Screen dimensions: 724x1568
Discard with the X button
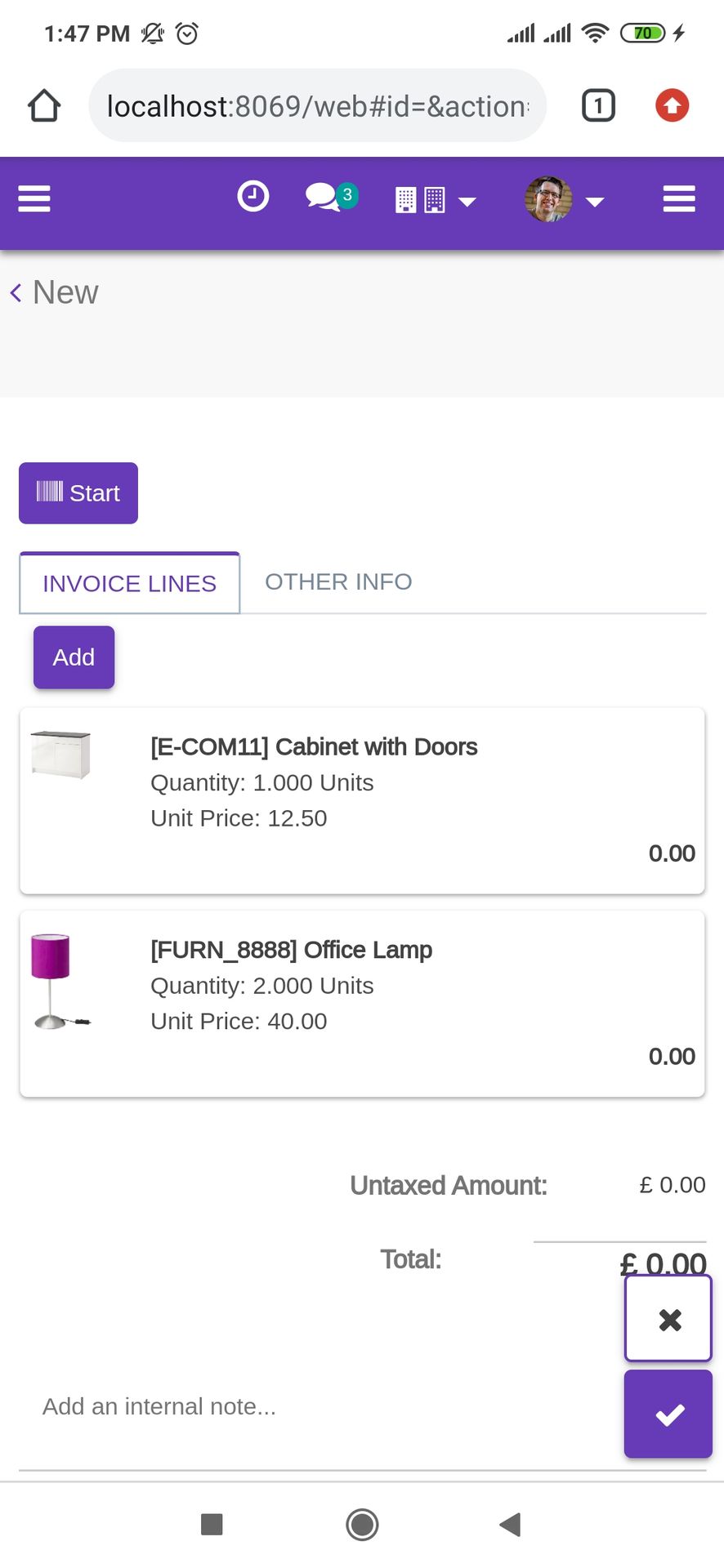pos(668,1319)
